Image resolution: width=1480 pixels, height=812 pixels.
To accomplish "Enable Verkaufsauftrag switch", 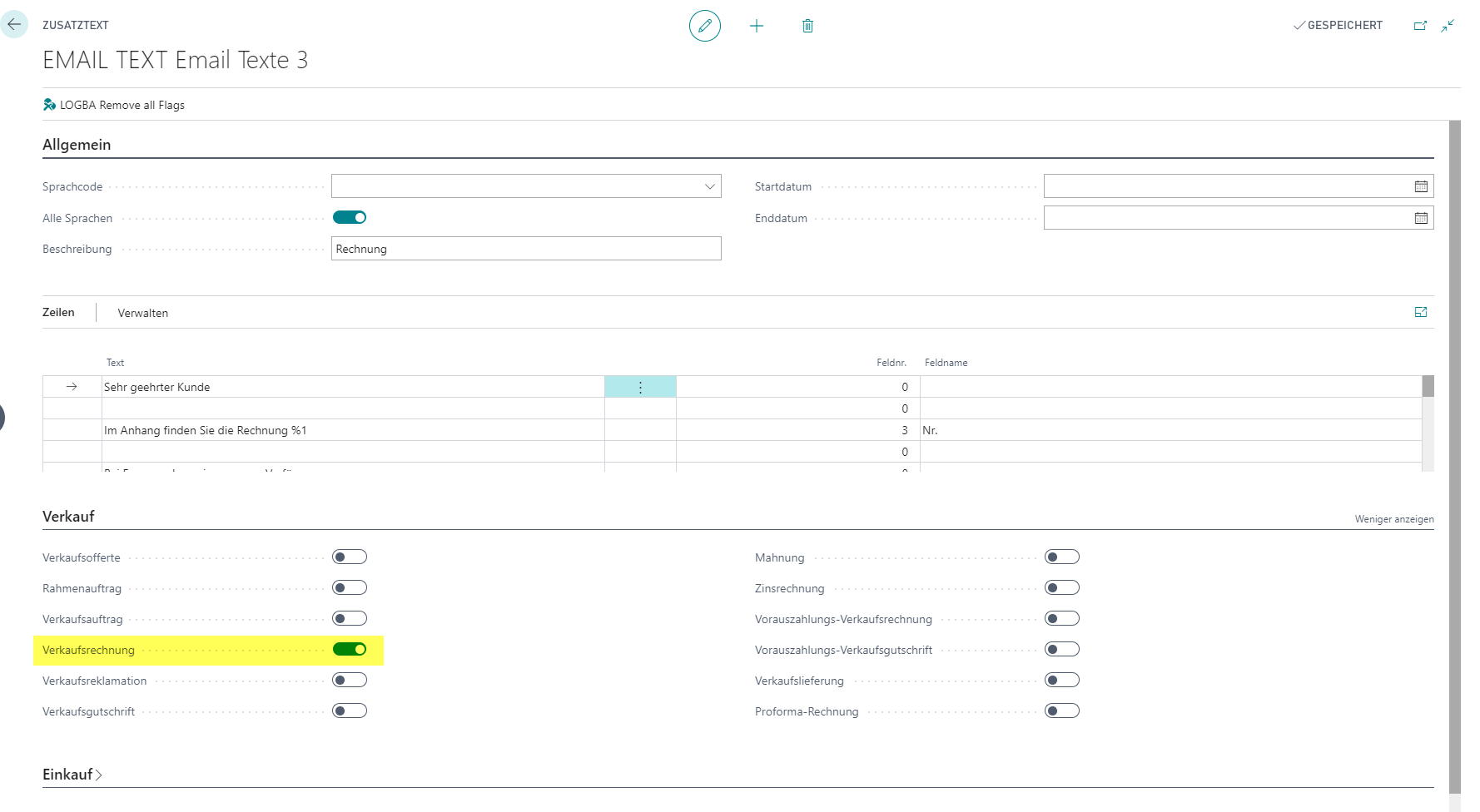I will [x=350, y=618].
